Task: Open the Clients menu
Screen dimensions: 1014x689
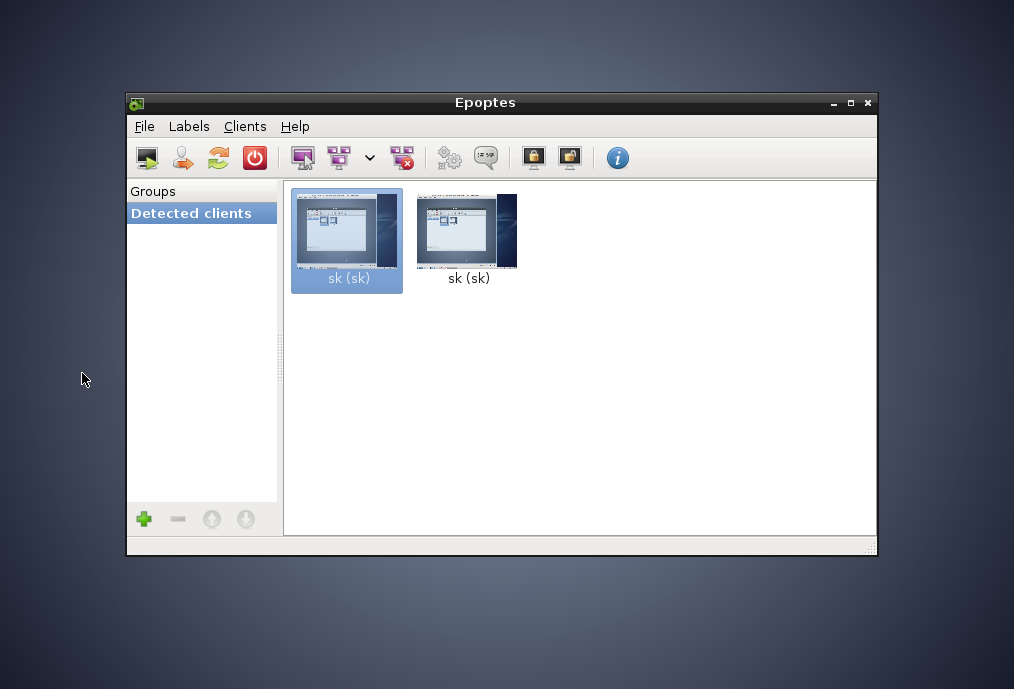Action: pyautogui.click(x=245, y=126)
